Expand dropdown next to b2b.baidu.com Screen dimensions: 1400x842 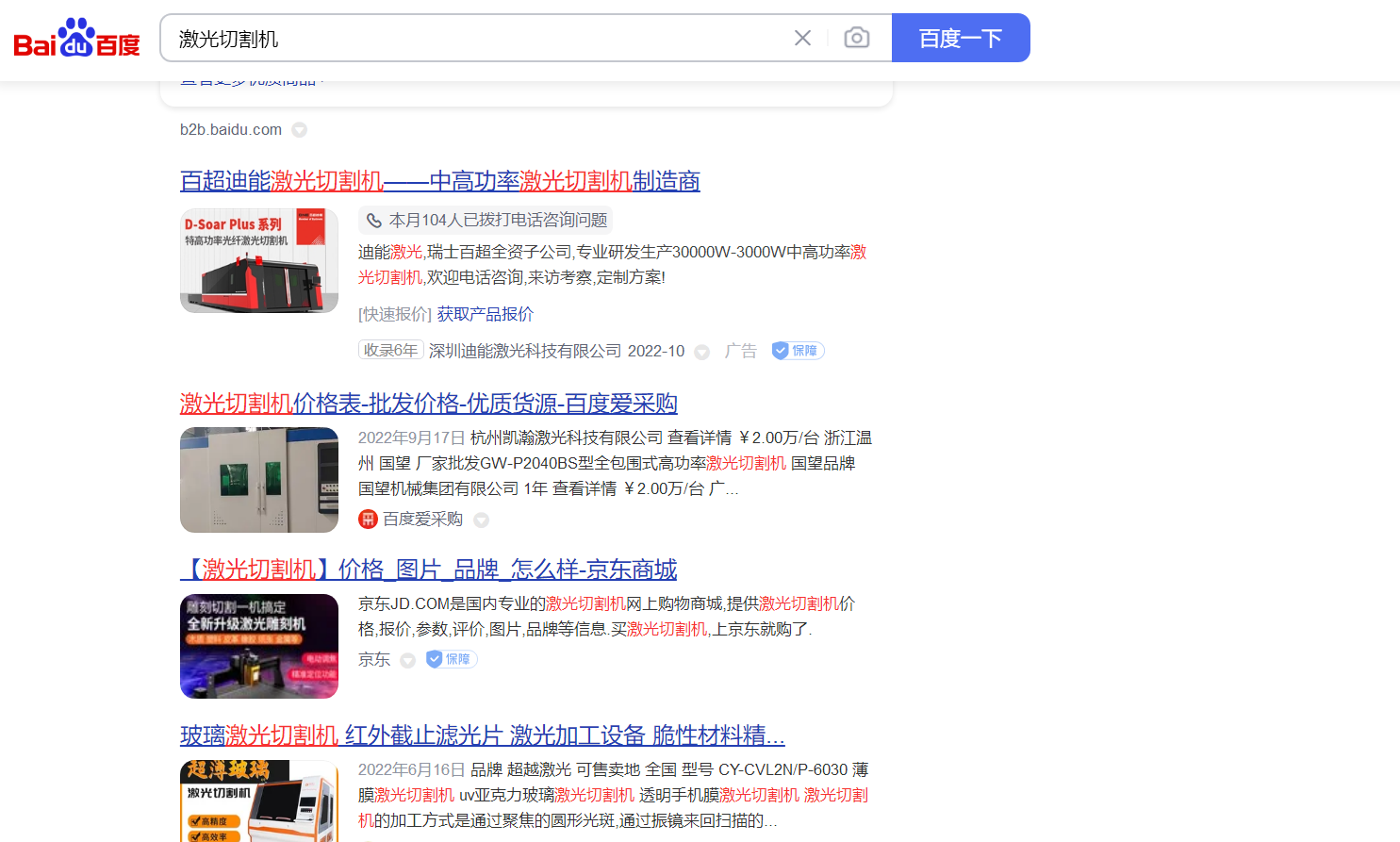299,130
